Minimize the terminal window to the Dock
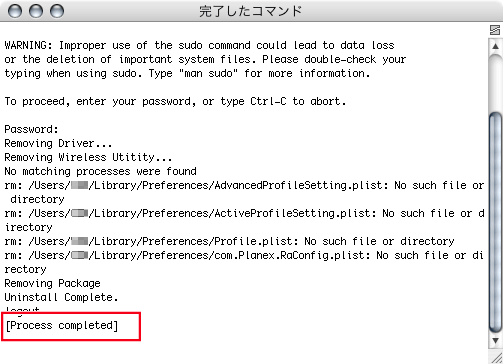 click(36, 11)
